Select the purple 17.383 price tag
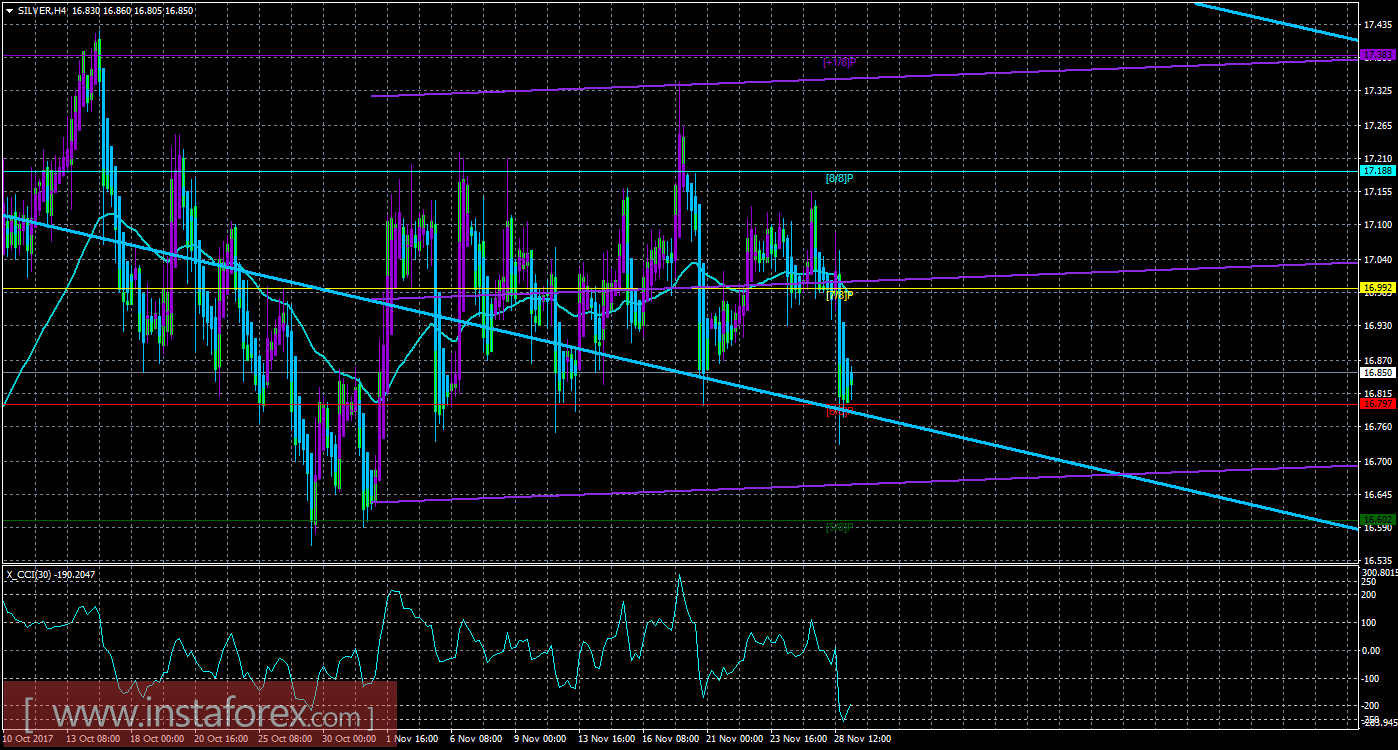 tap(1378, 54)
